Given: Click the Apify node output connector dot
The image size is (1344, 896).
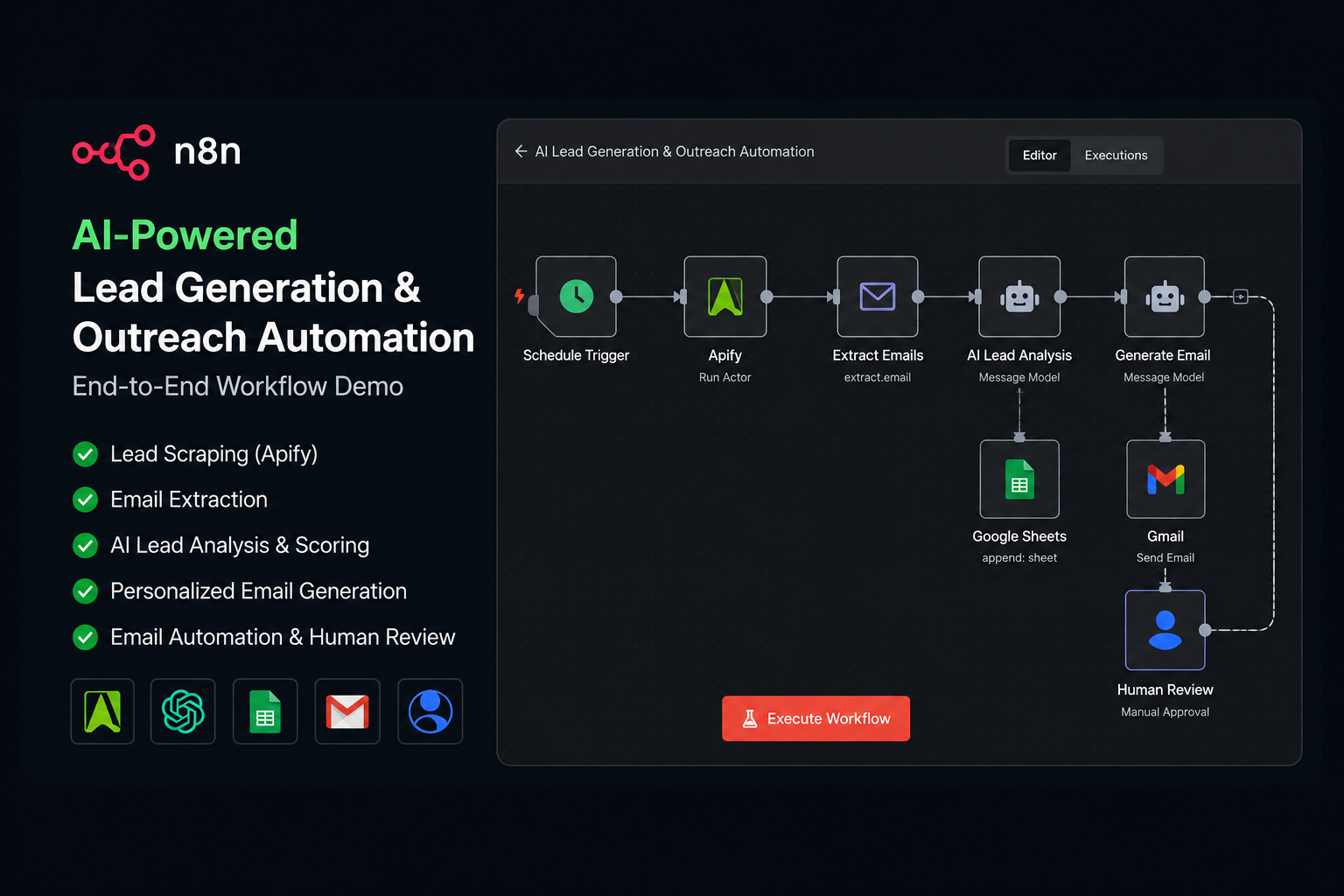Looking at the screenshot, I should [x=766, y=297].
